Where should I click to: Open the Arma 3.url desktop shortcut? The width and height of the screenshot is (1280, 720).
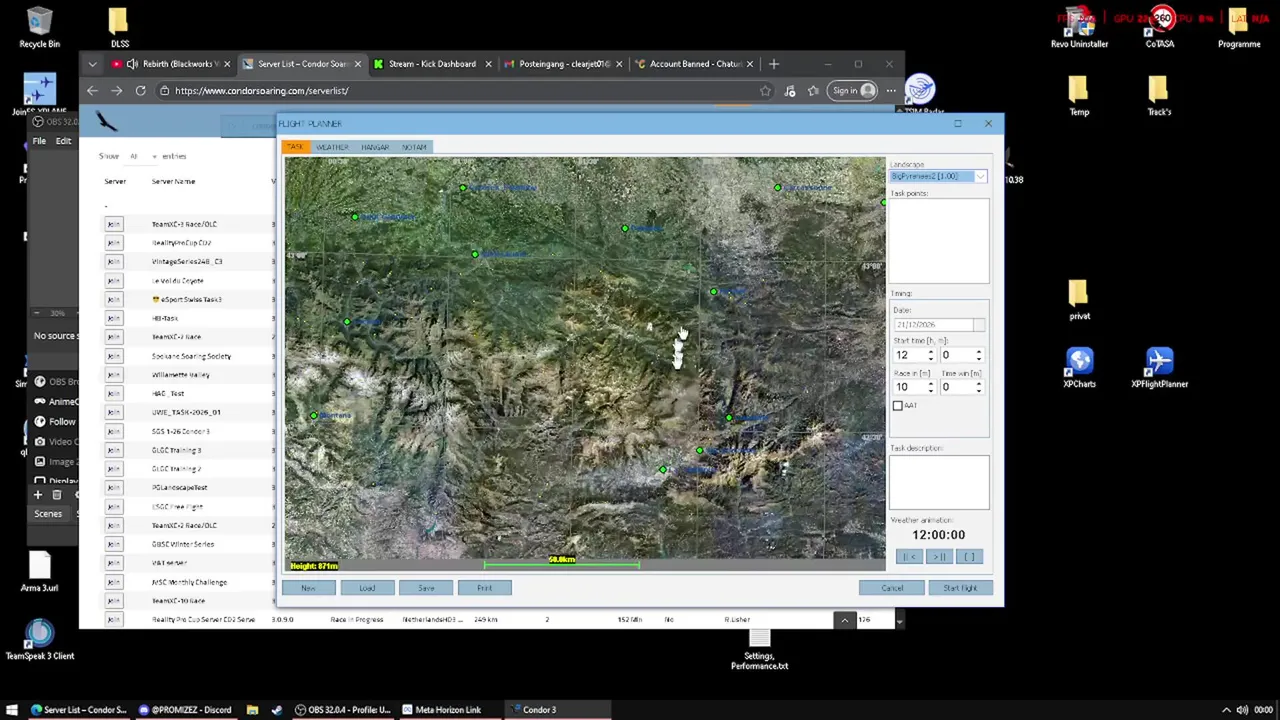(x=39, y=572)
